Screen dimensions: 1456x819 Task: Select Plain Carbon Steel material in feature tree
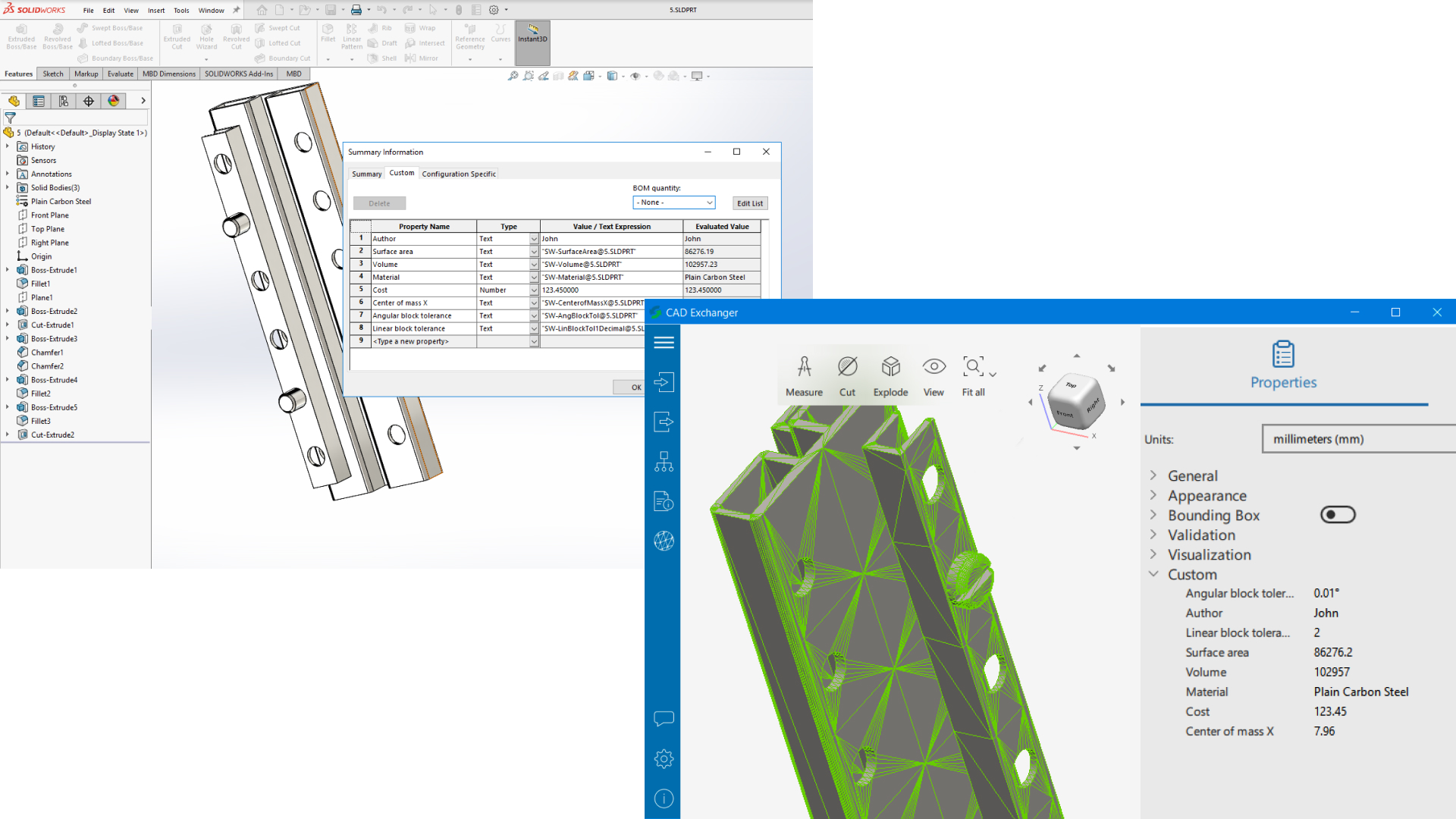click(x=61, y=201)
